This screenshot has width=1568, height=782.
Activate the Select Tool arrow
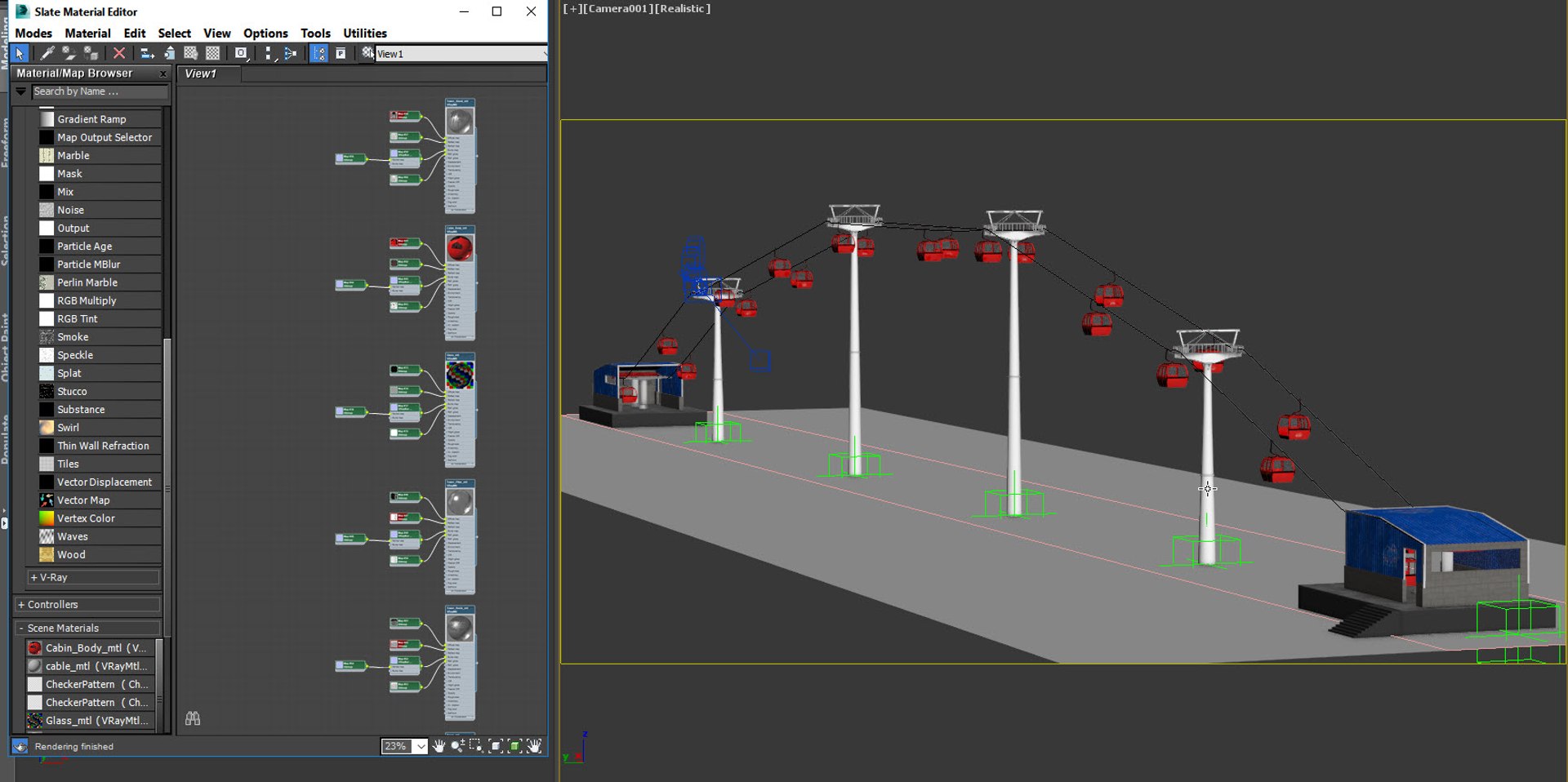tap(20, 53)
